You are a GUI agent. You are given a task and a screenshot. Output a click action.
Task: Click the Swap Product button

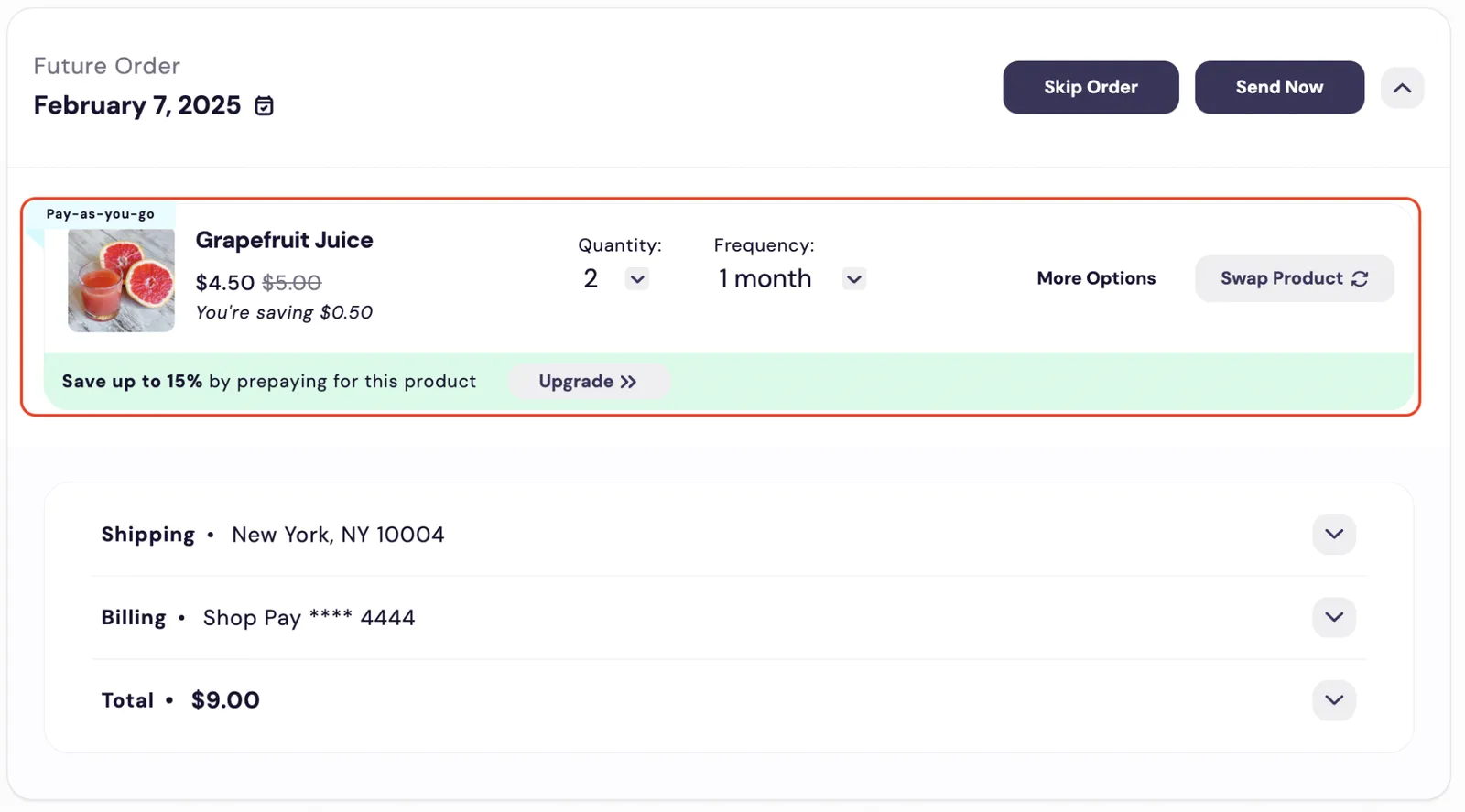[x=1294, y=278]
